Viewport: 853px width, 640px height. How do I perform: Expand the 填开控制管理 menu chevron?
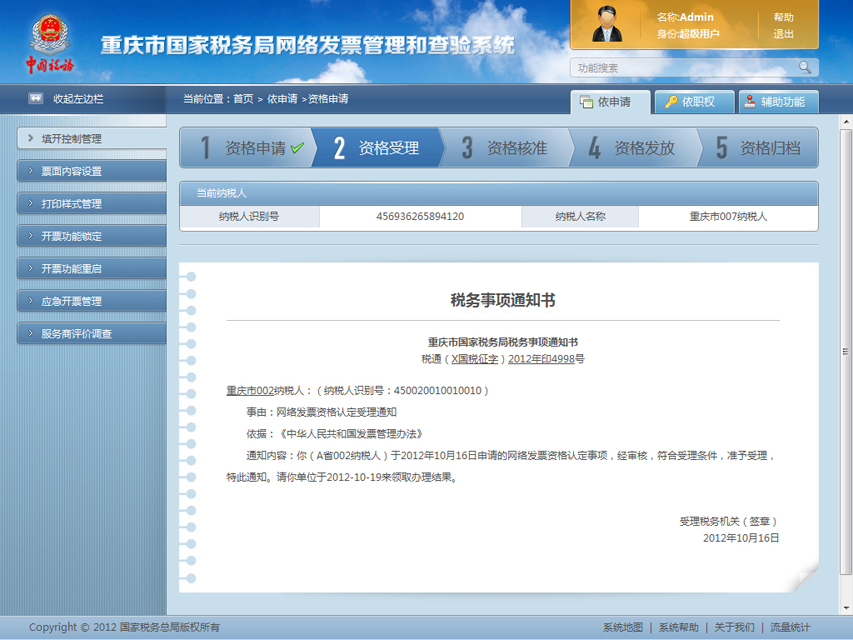coord(30,138)
